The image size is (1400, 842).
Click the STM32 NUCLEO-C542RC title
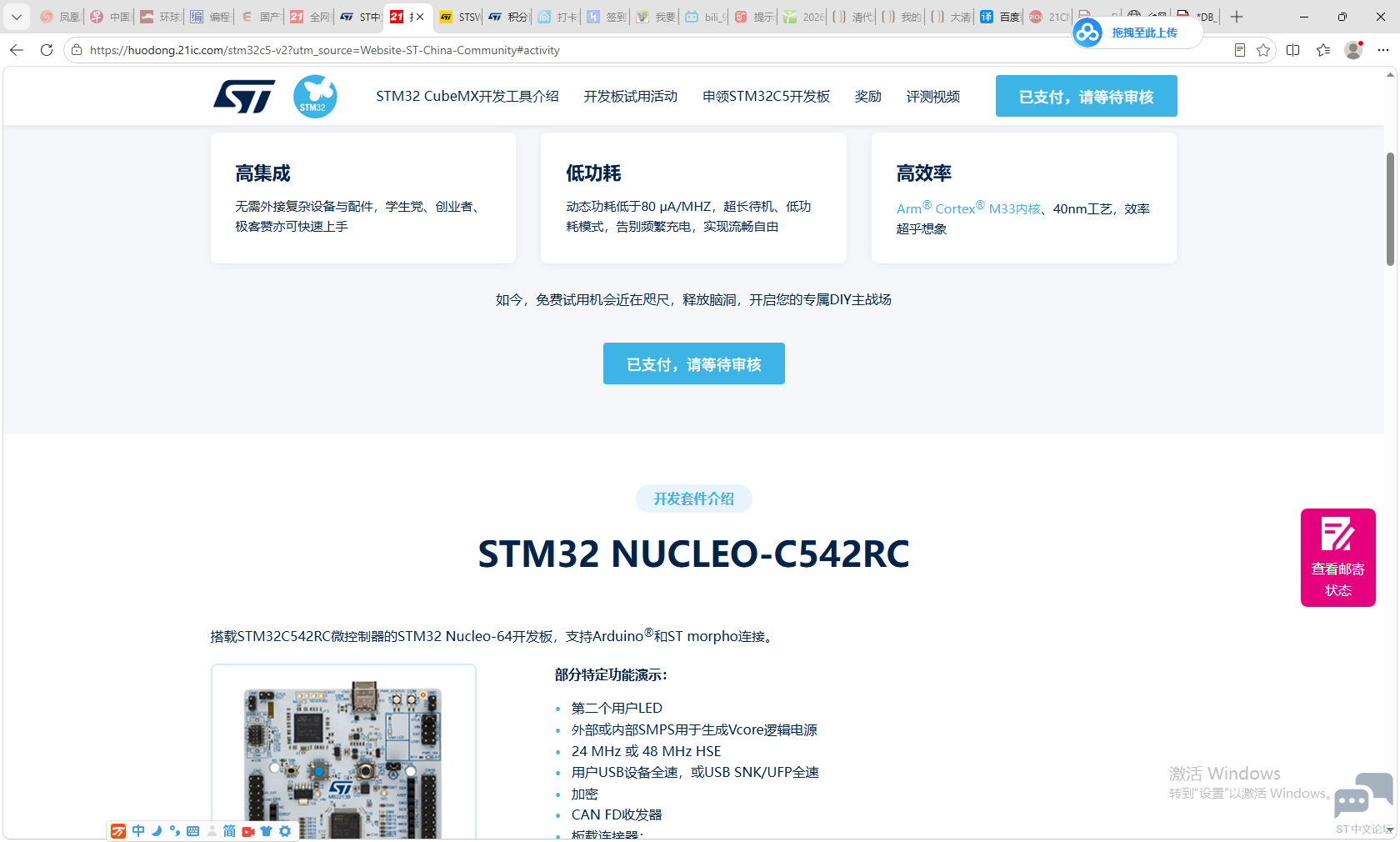point(693,554)
